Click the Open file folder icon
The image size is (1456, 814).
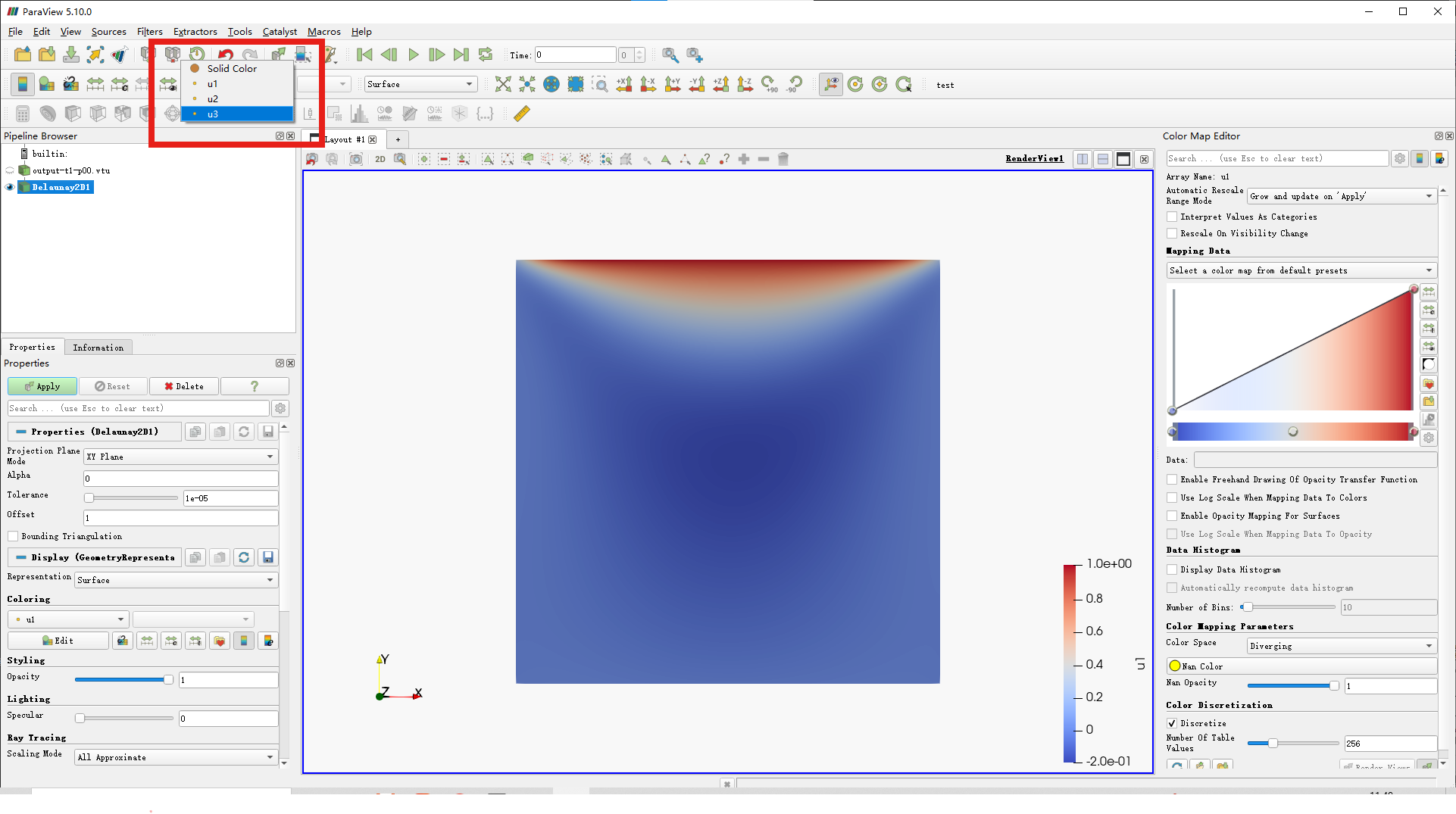[x=22, y=55]
